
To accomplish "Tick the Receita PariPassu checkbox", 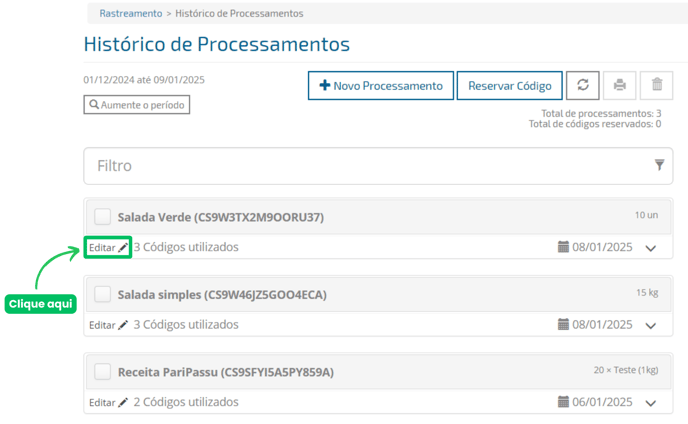I will [x=102, y=372].
